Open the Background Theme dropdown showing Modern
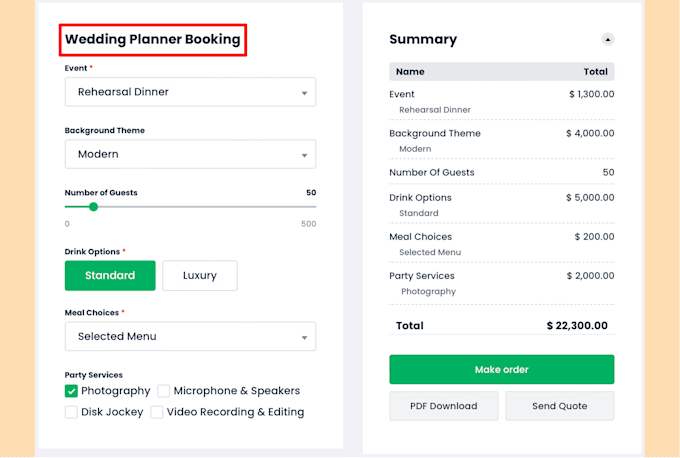680x458 pixels. pos(190,154)
